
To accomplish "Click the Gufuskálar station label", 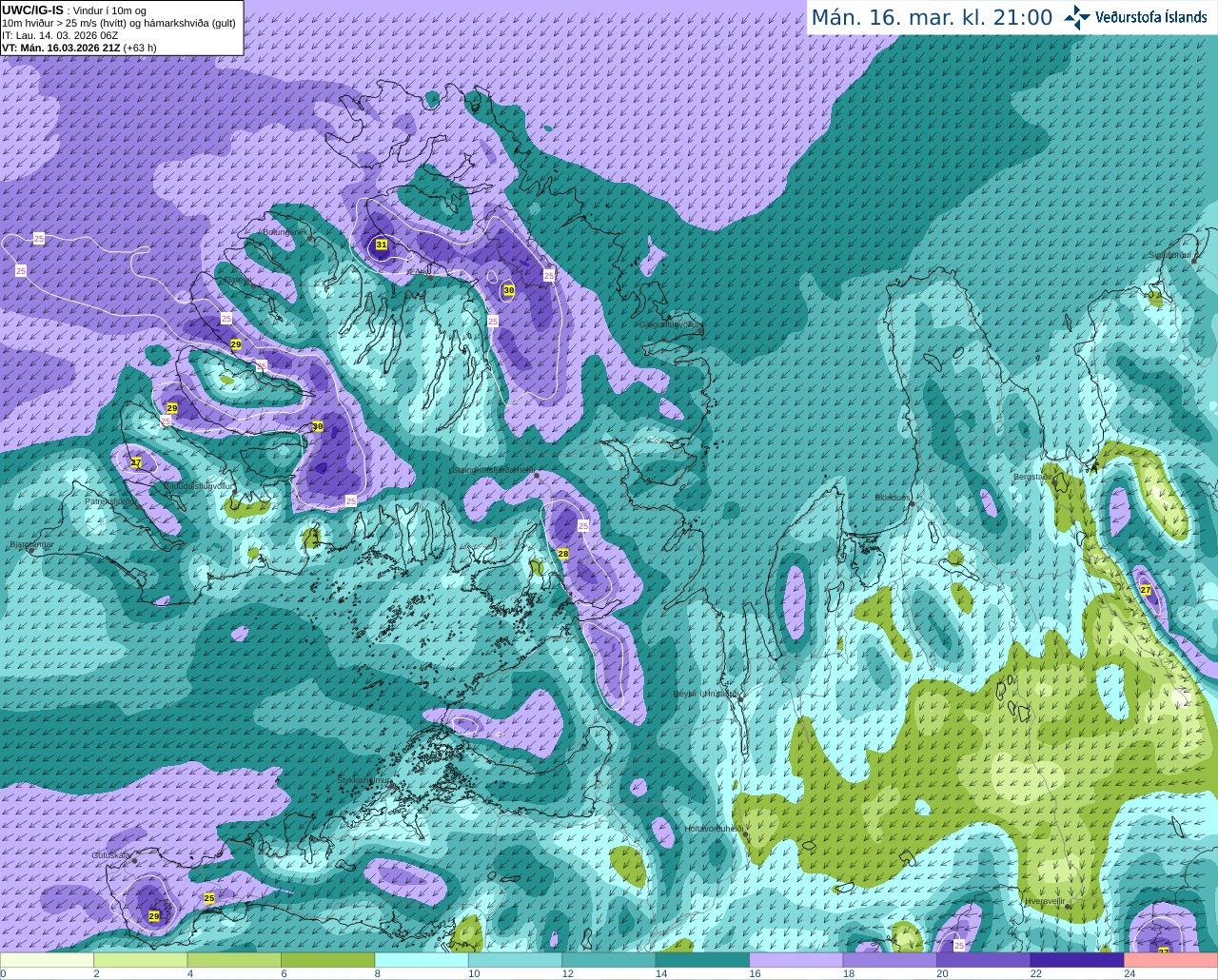I will tap(110, 855).
